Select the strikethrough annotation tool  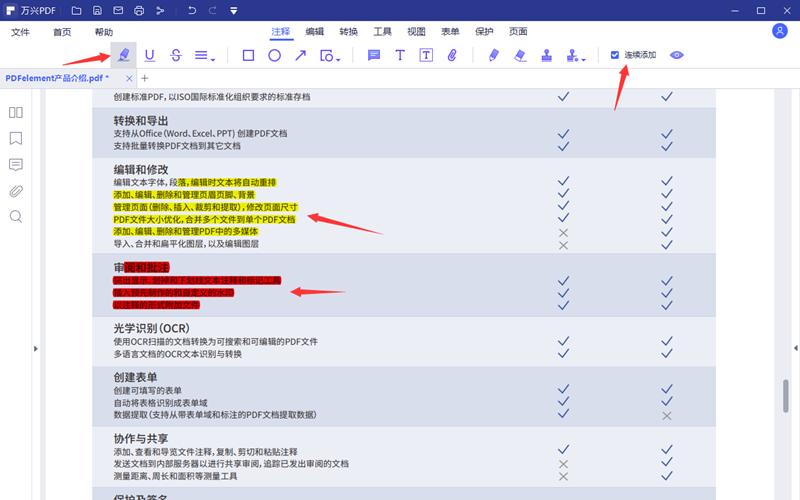(176, 55)
